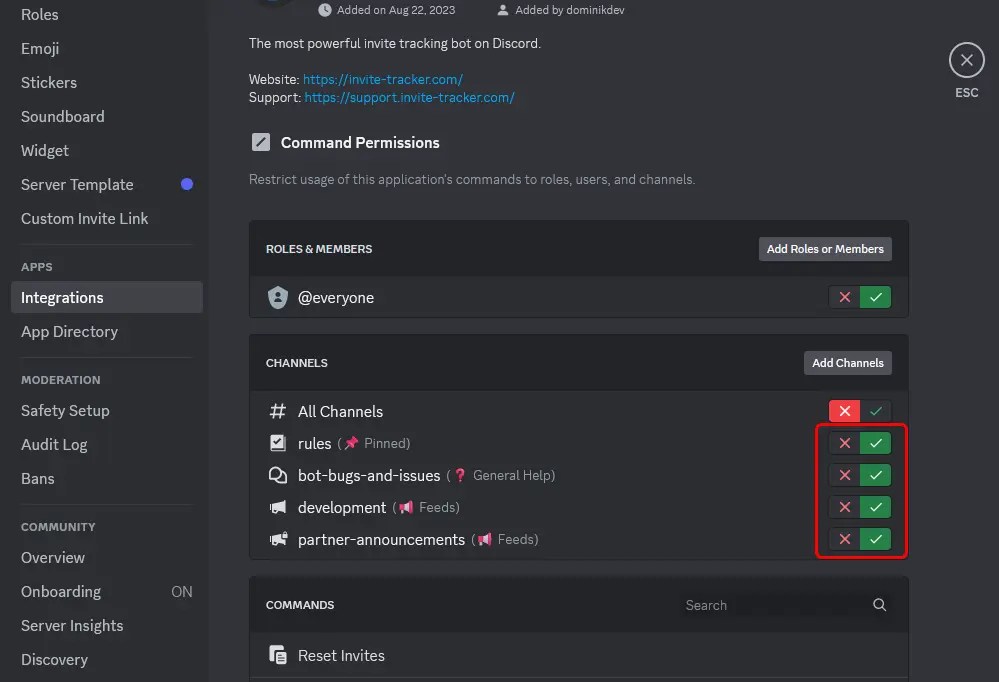This screenshot has height=682, width=999.
Task: Click the @everyone member avatar icon
Action: click(277, 297)
